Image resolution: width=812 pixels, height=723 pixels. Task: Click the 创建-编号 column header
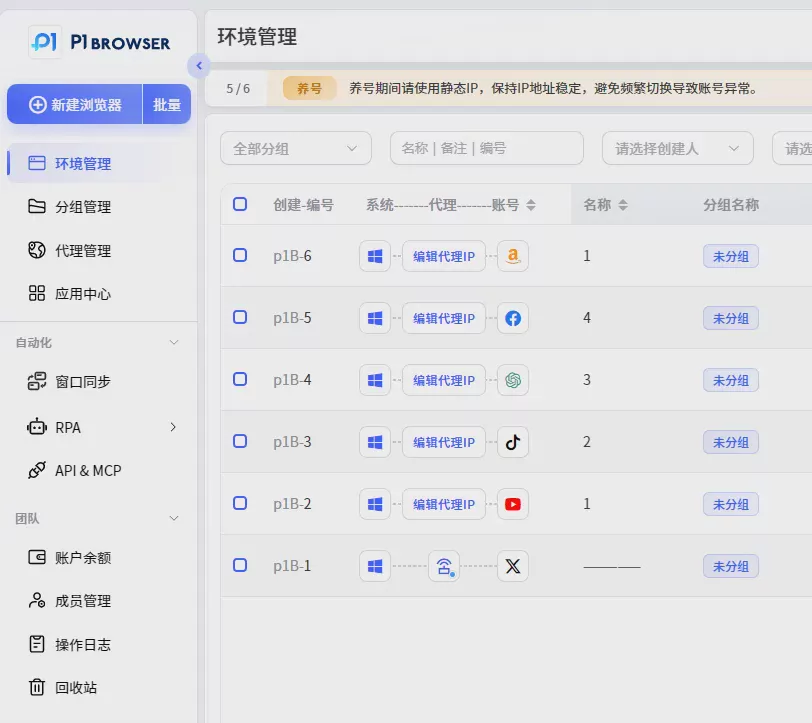click(x=303, y=205)
